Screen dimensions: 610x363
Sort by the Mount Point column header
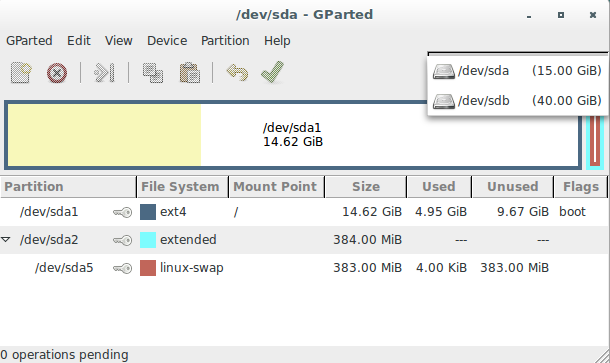[277, 187]
